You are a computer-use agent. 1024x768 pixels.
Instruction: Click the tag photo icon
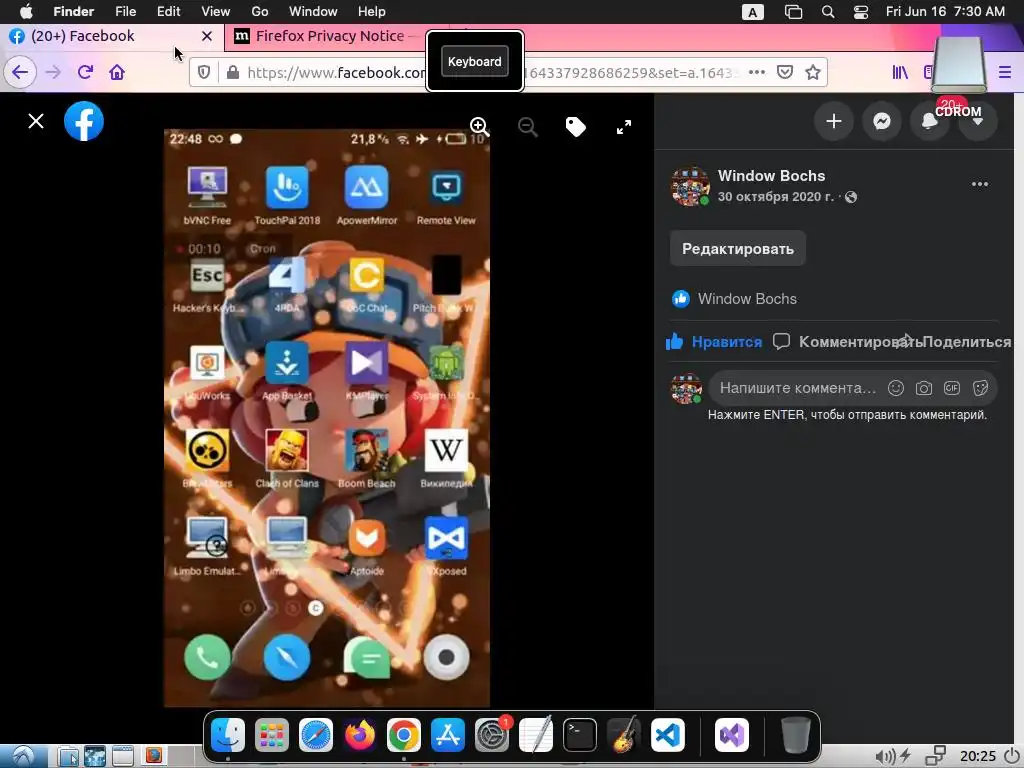[x=575, y=127]
